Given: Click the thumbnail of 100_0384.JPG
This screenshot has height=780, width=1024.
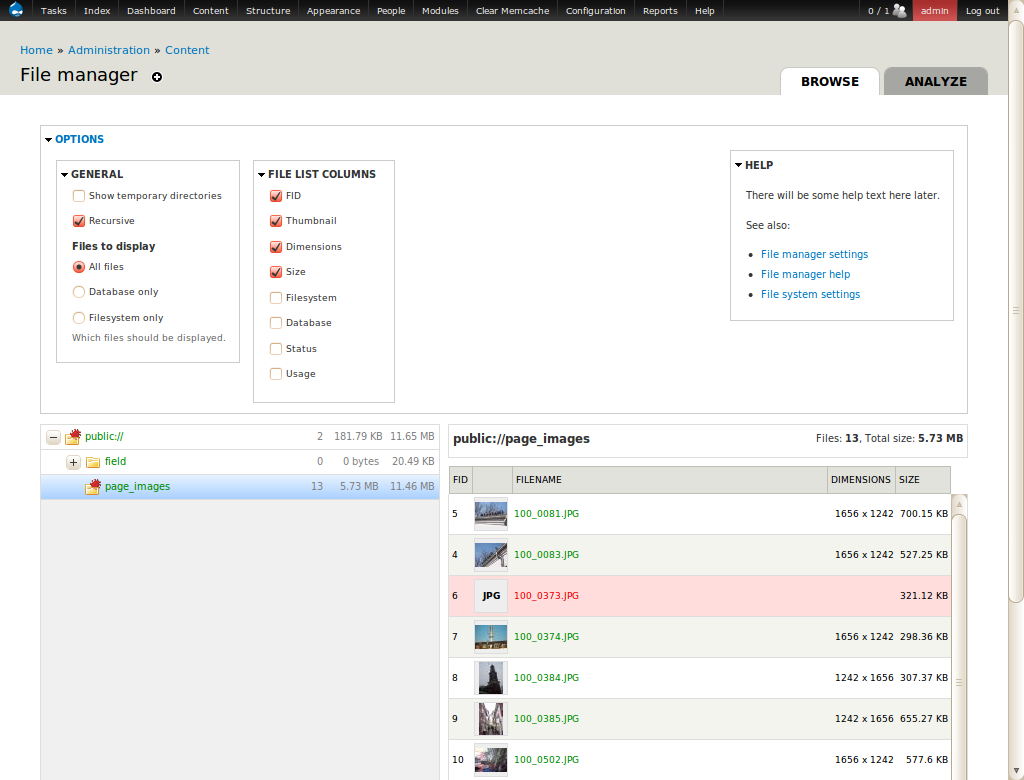Looking at the screenshot, I should point(490,677).
